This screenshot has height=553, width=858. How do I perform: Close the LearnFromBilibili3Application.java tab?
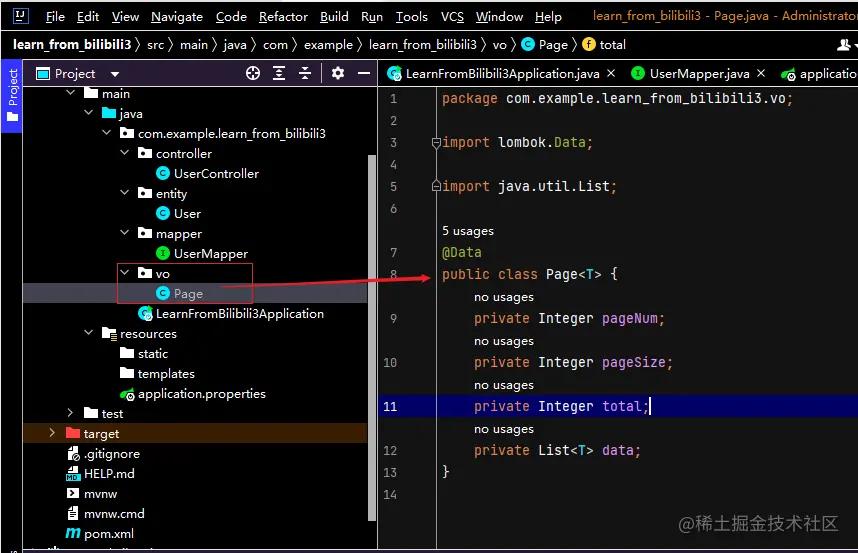(x=612, y=73)
